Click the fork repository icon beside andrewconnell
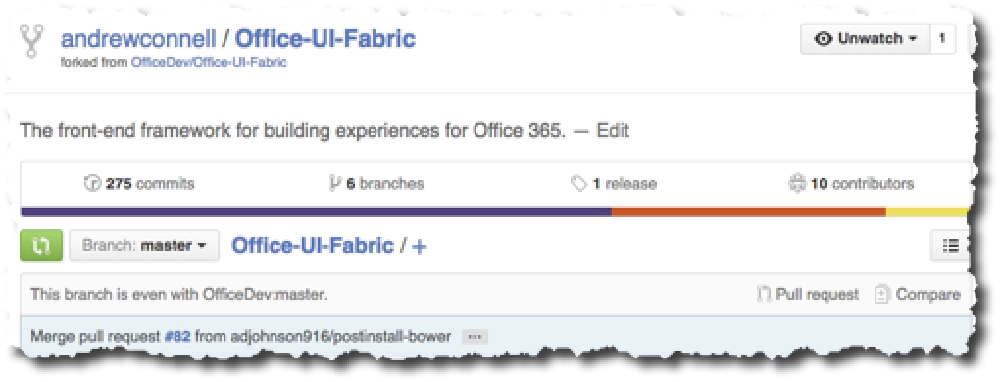Screen dimensions: 1000x382 pyautogui.click(x=31, y=41)
